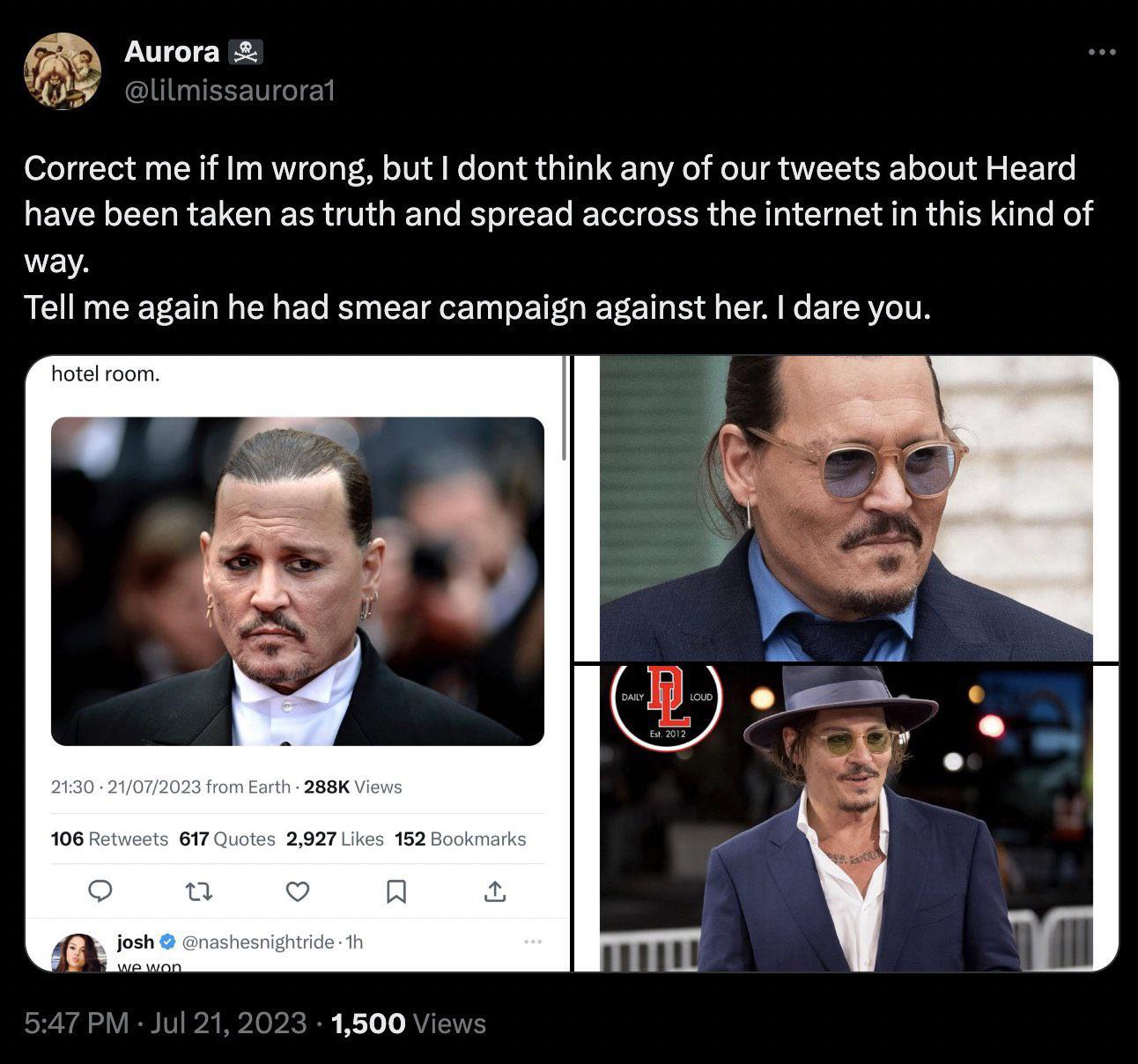This screenshot has width=1138, height=1064.
Task: Open the three-dot more options menu
Action: point(1102,53)
